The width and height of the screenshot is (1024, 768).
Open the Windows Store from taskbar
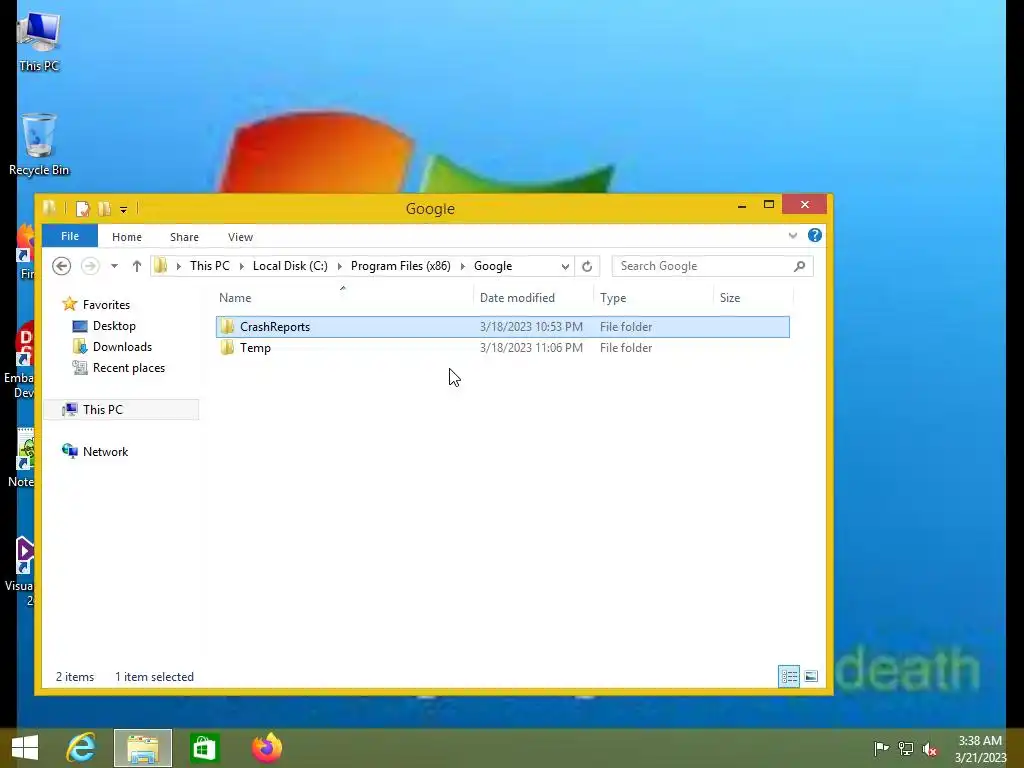pos(204,748)
